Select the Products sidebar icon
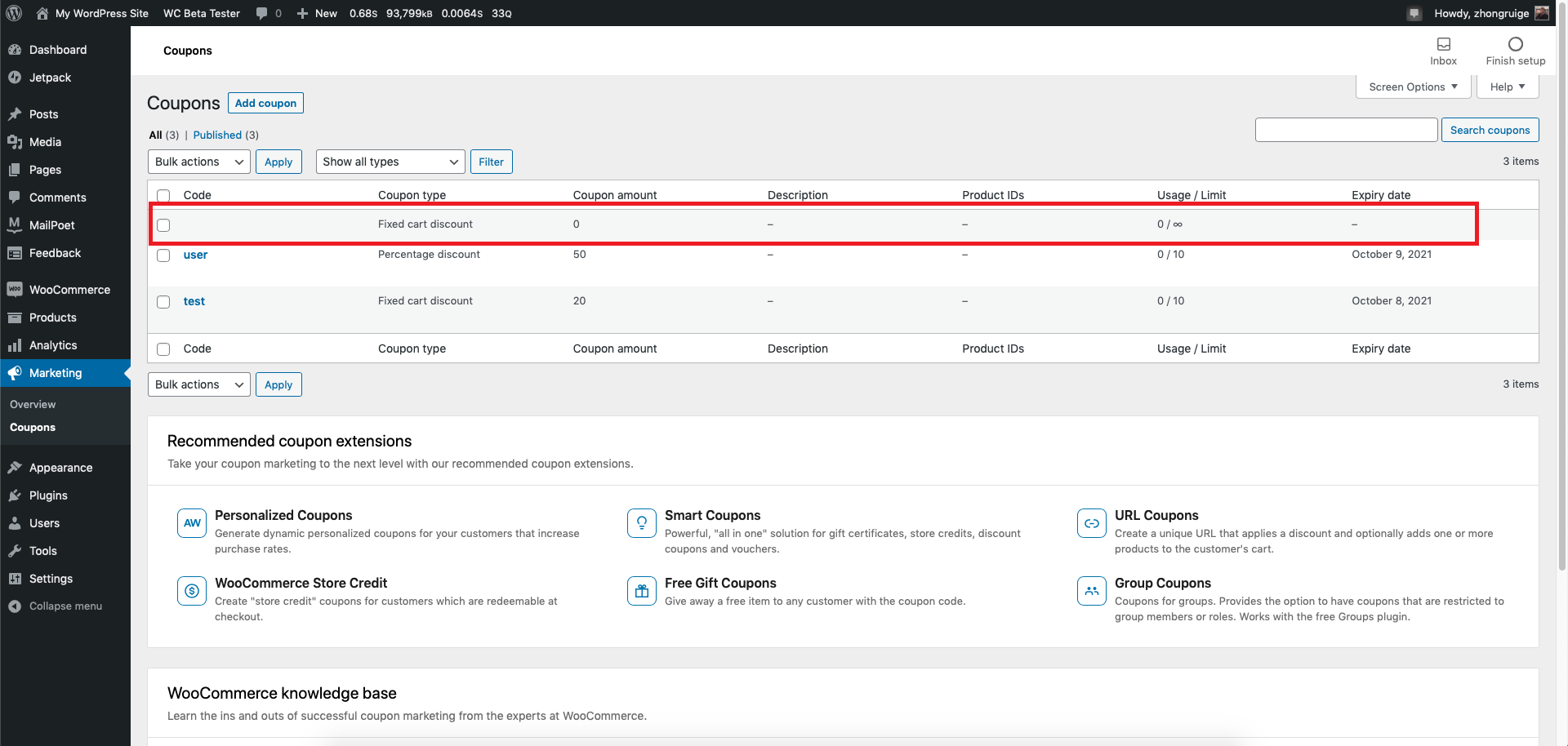 (x=16, y=317)
